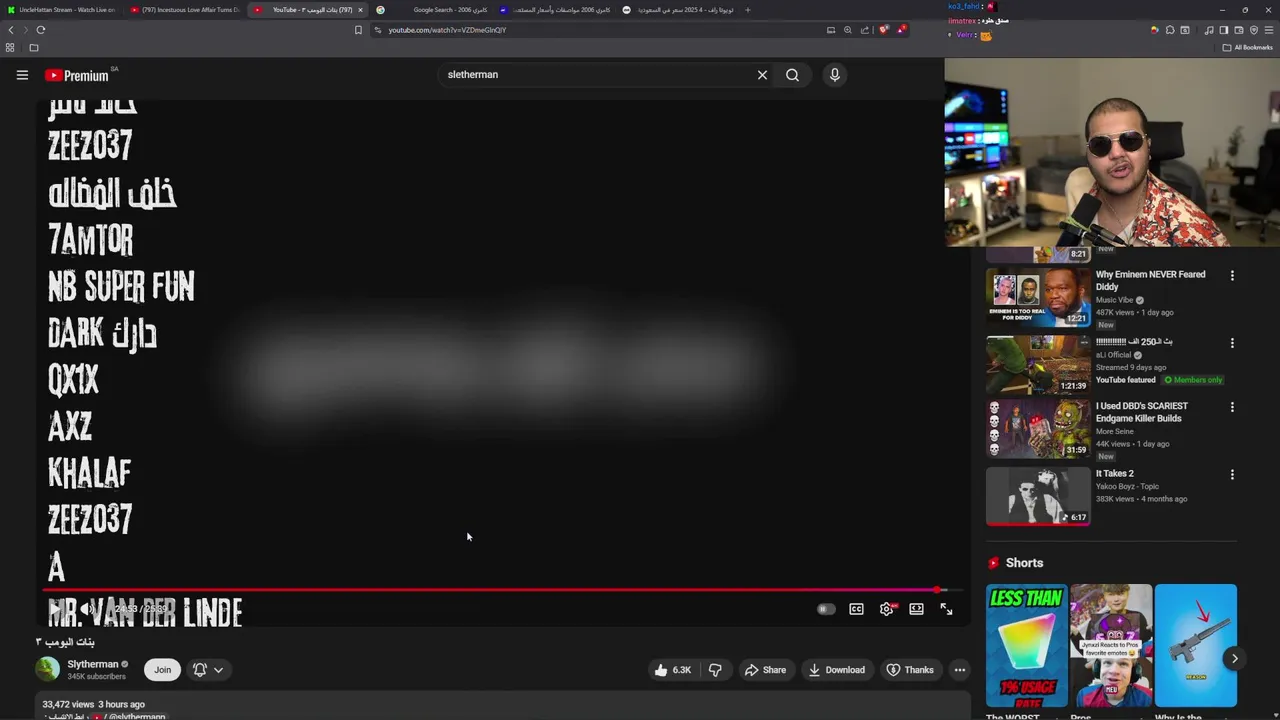This screenshot has height=720, width=1280.
Task: Open the Short showing a gray rifle
Action: pyautogui.click(x=1196, y=646)
